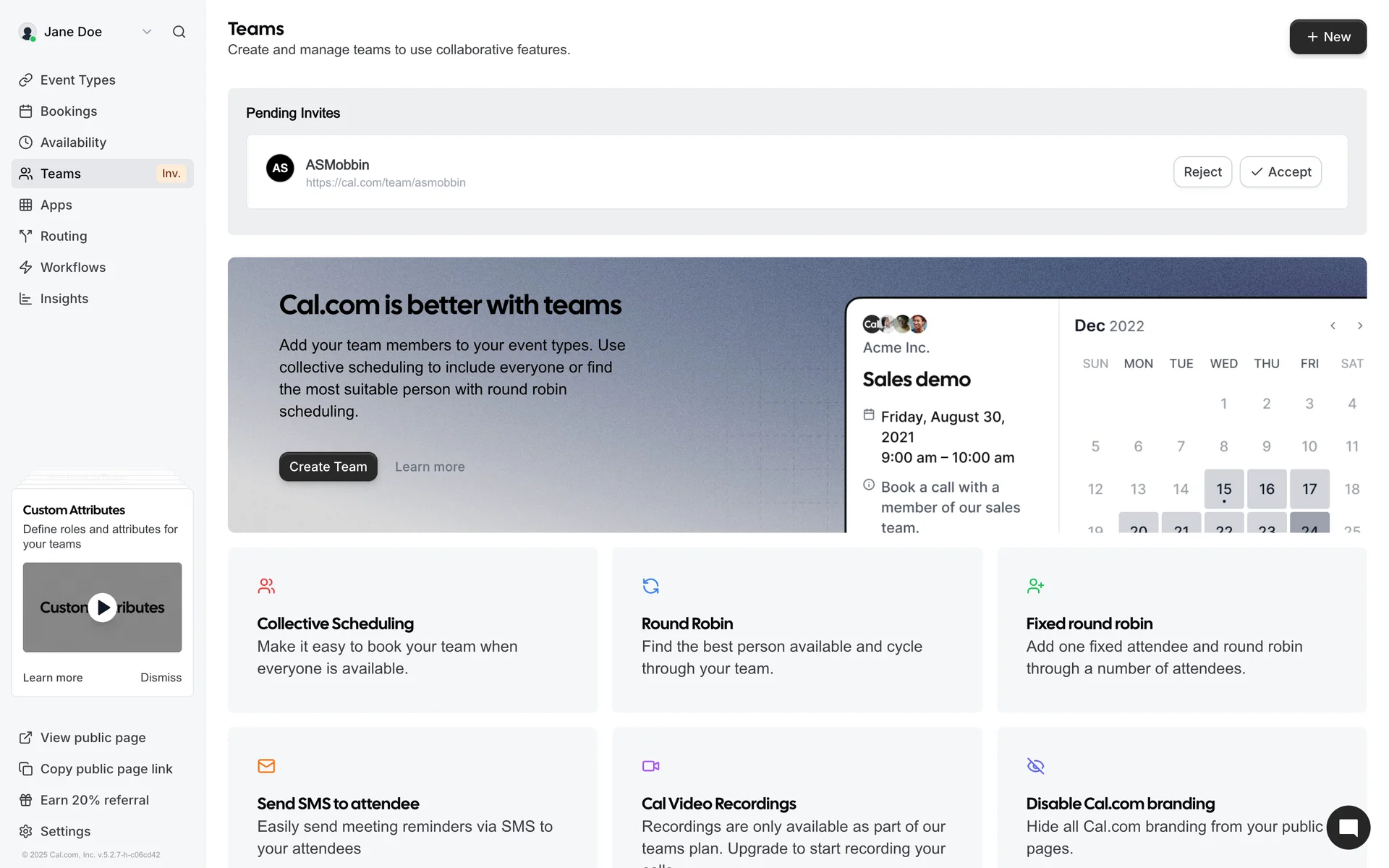Image resolution: width=1389 pixels, height=868 pixels.
Task: Open the chat support bubble
Action: click(x=1348, y=827)
